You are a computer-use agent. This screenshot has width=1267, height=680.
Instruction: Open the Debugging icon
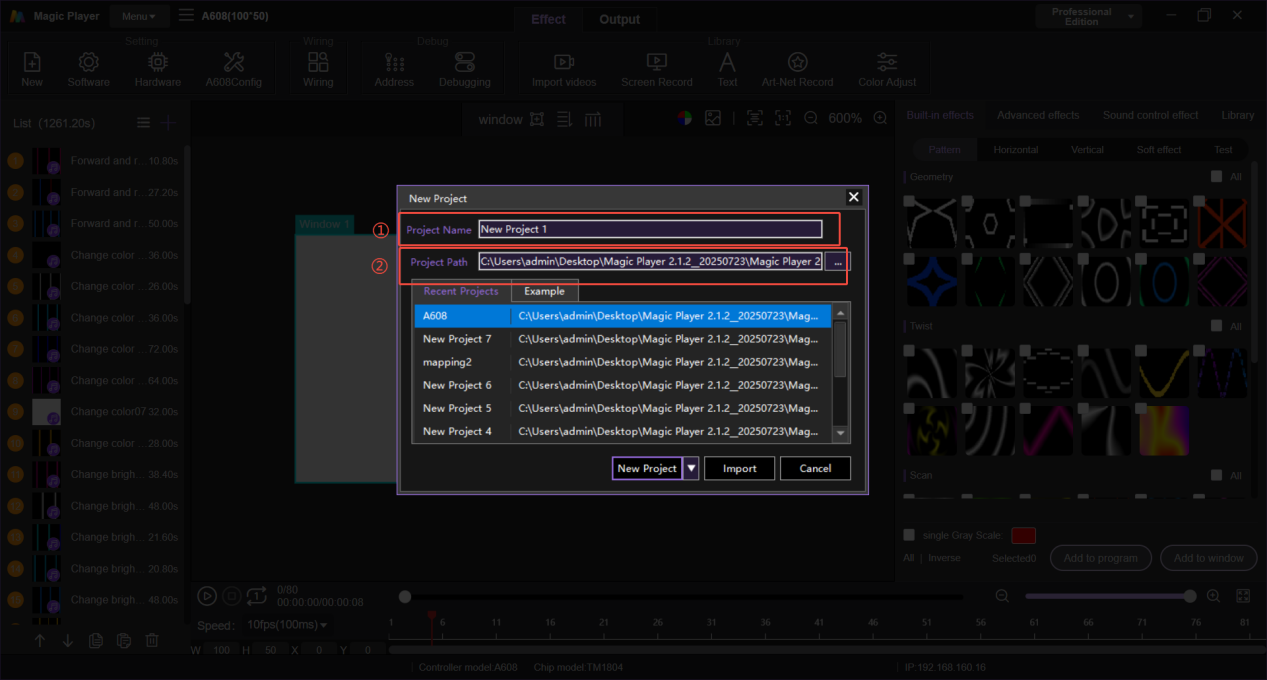pos(465,62)
